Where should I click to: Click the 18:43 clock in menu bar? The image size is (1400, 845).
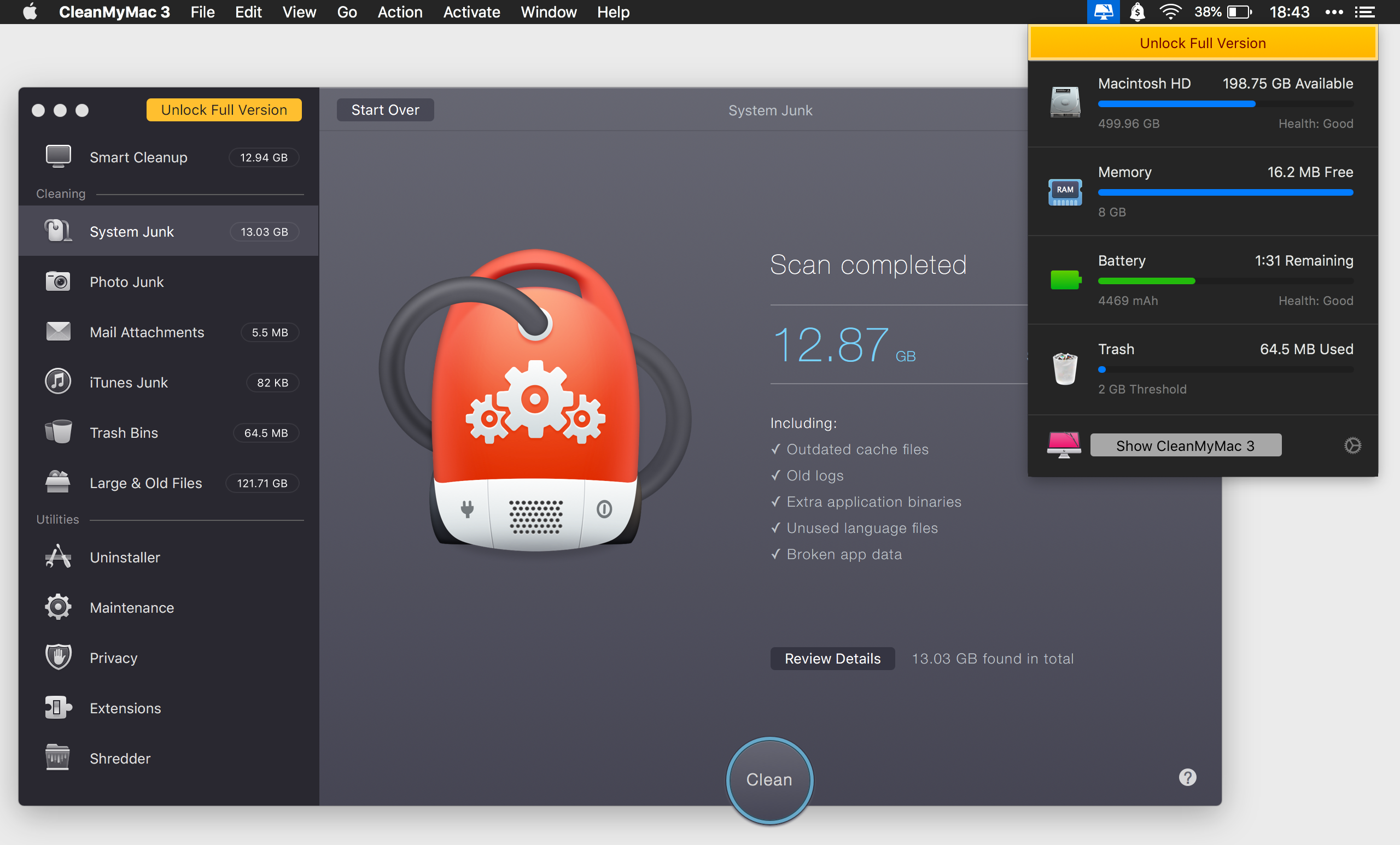pyautogui.click(x=1289, y=12)
